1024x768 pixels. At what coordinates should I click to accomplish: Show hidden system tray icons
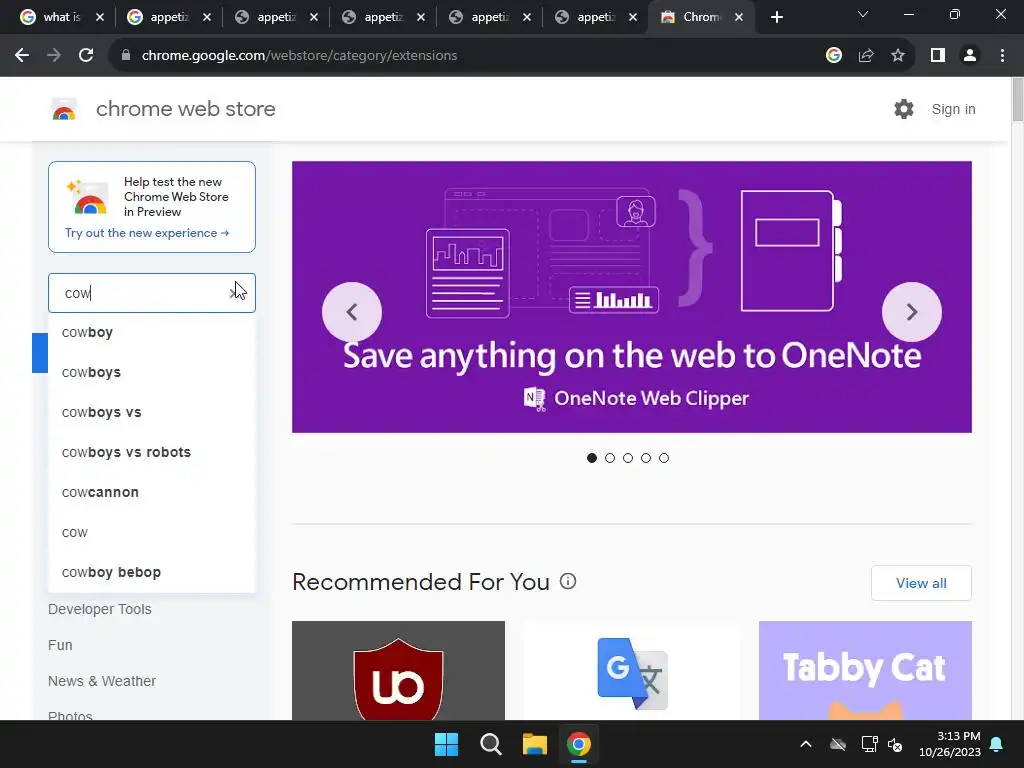(x=806, y=744)
